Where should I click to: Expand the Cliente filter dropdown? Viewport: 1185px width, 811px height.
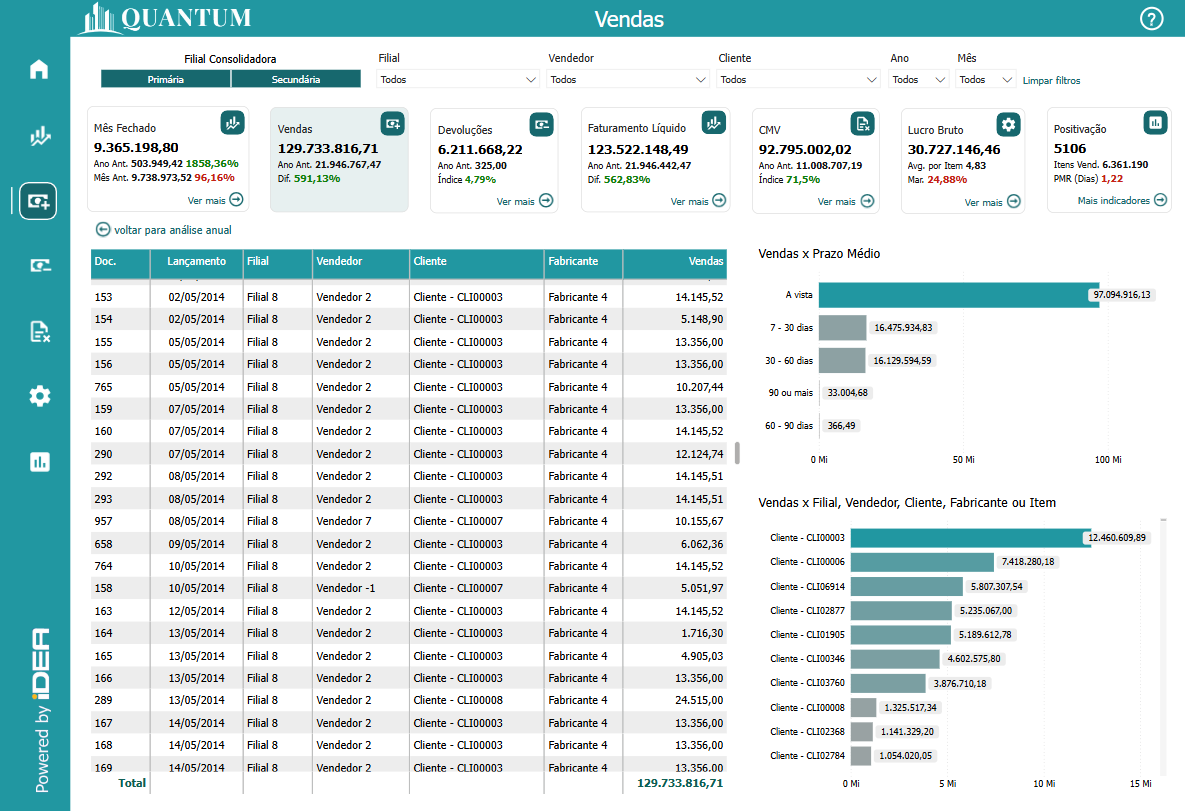[x=798, y=79]
